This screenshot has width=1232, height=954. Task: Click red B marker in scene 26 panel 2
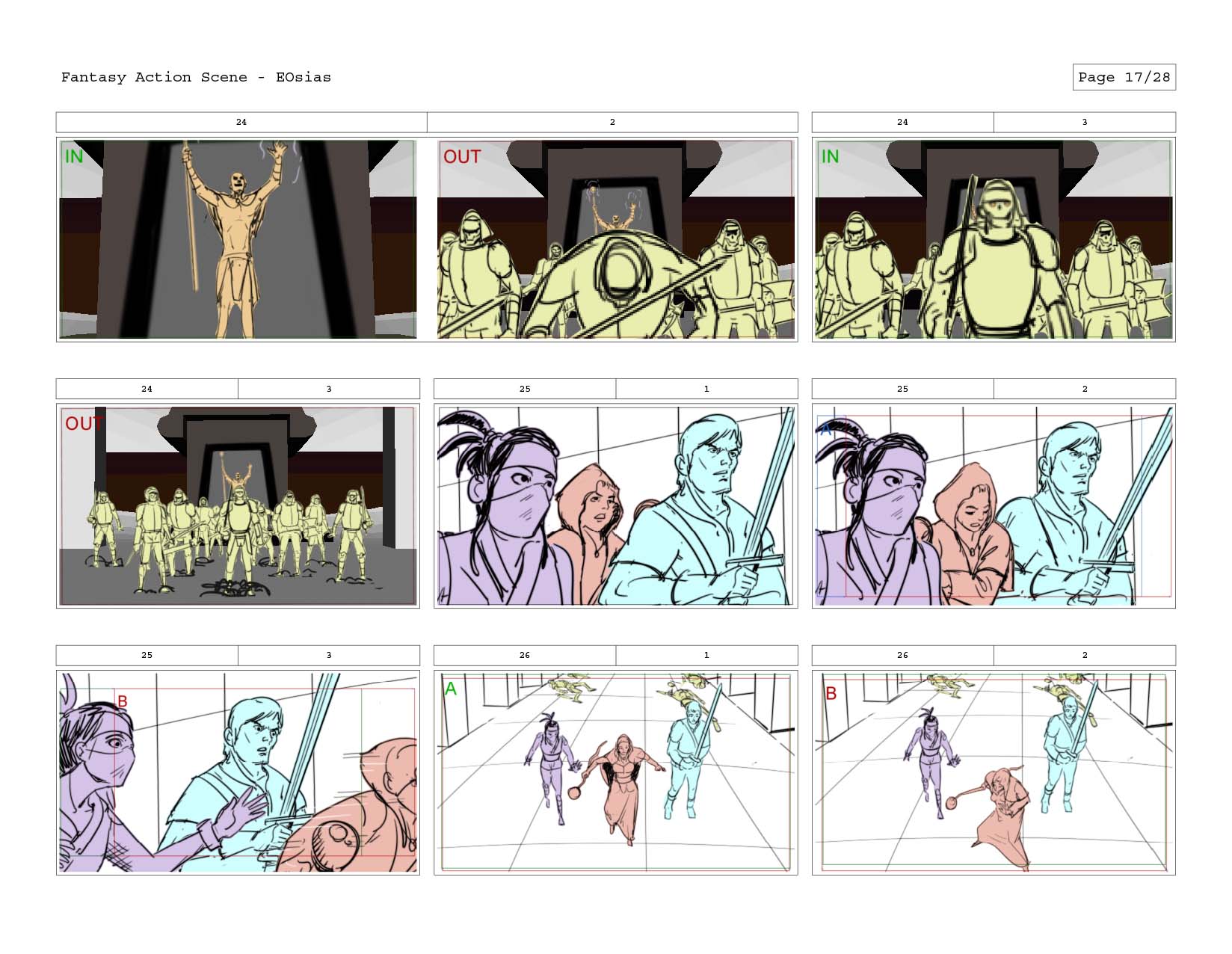tap(831, 694)
